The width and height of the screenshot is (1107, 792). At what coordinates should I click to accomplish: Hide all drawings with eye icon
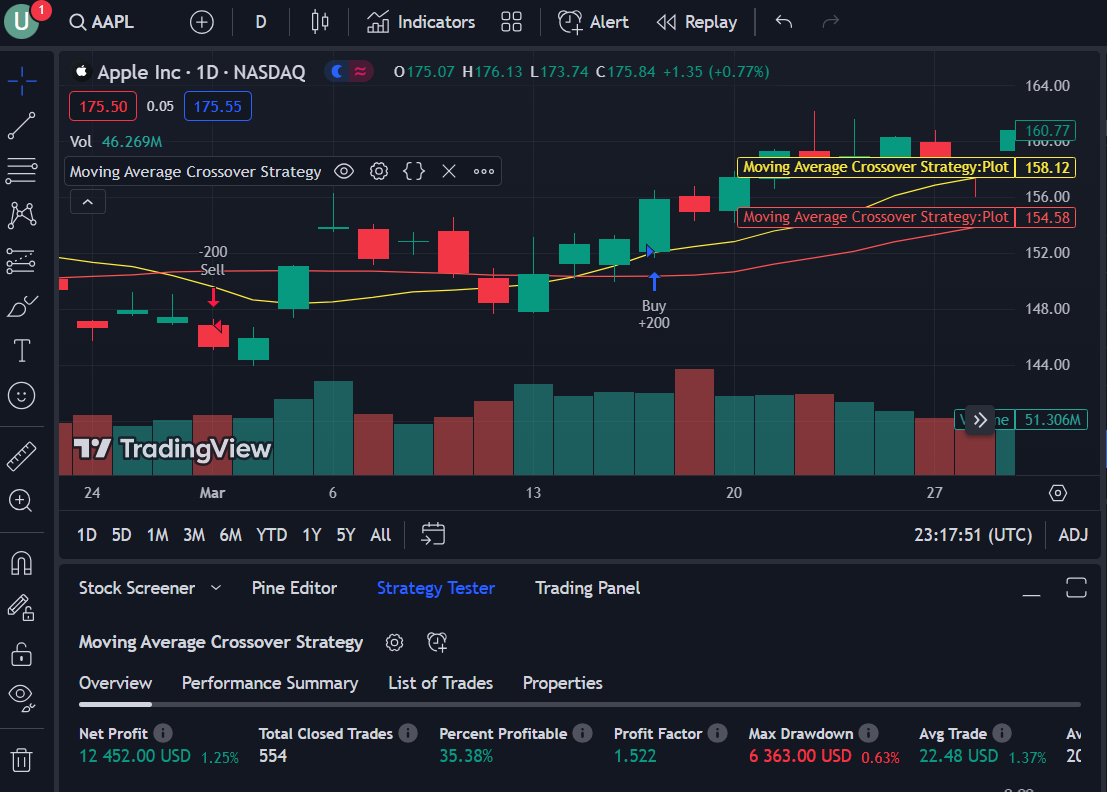[22, 697]
